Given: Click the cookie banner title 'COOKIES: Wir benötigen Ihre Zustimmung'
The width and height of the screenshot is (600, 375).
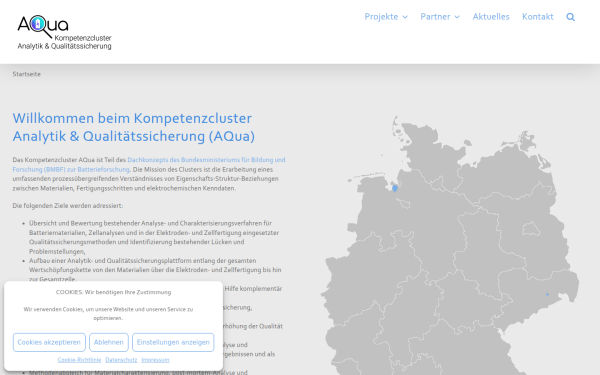Looking at the screenshot, I should [114, 292].
